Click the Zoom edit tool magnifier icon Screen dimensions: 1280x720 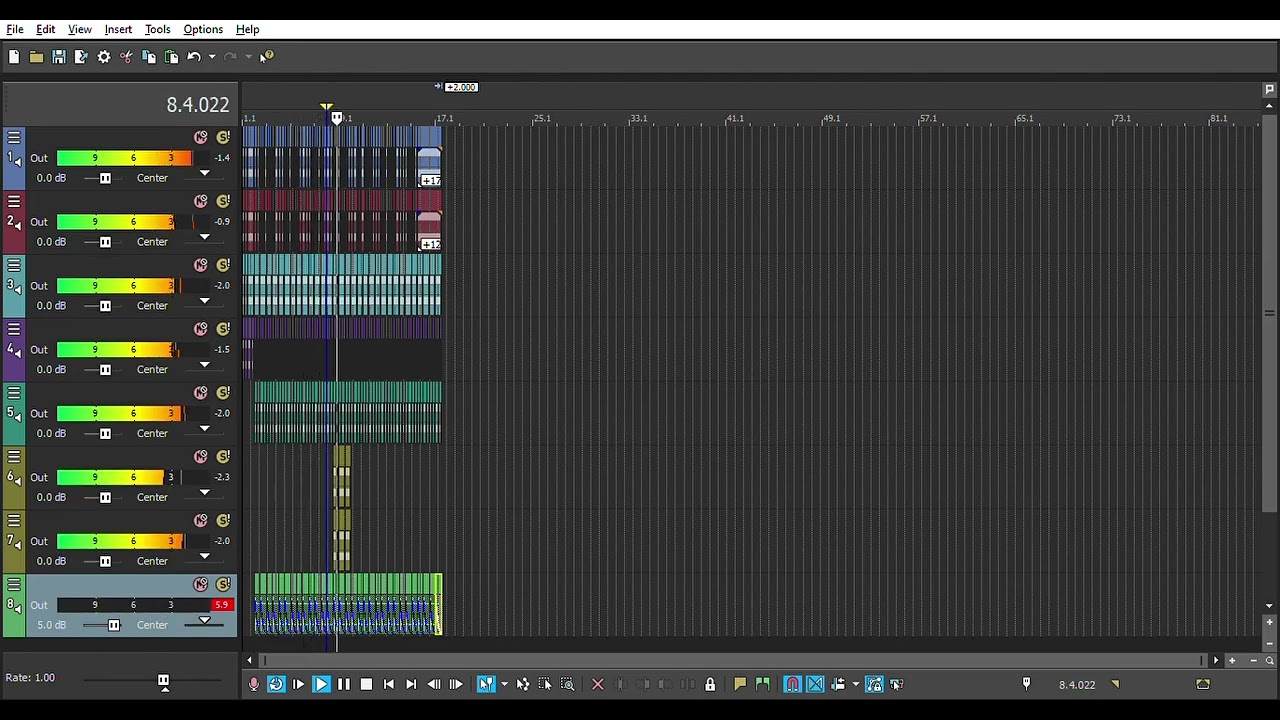click(567, 685)
